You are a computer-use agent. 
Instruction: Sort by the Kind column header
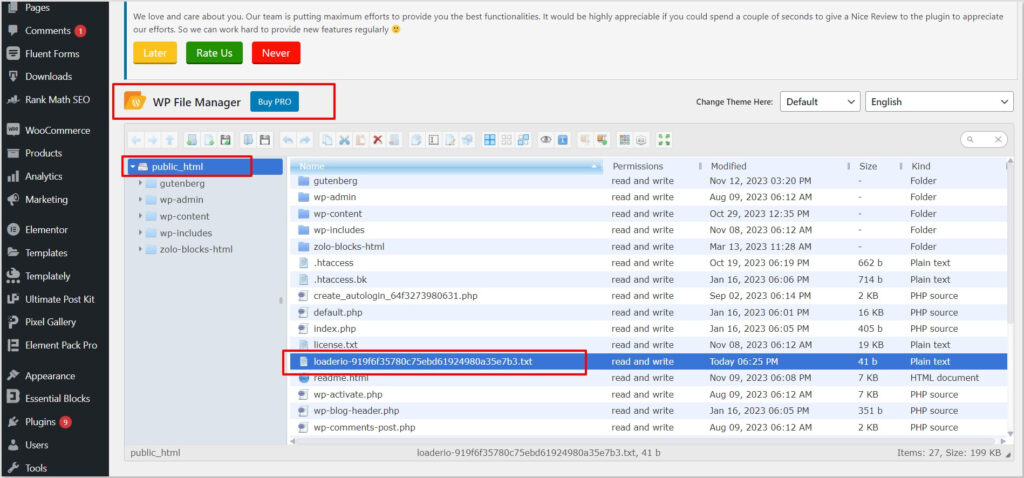pos(957,166)
